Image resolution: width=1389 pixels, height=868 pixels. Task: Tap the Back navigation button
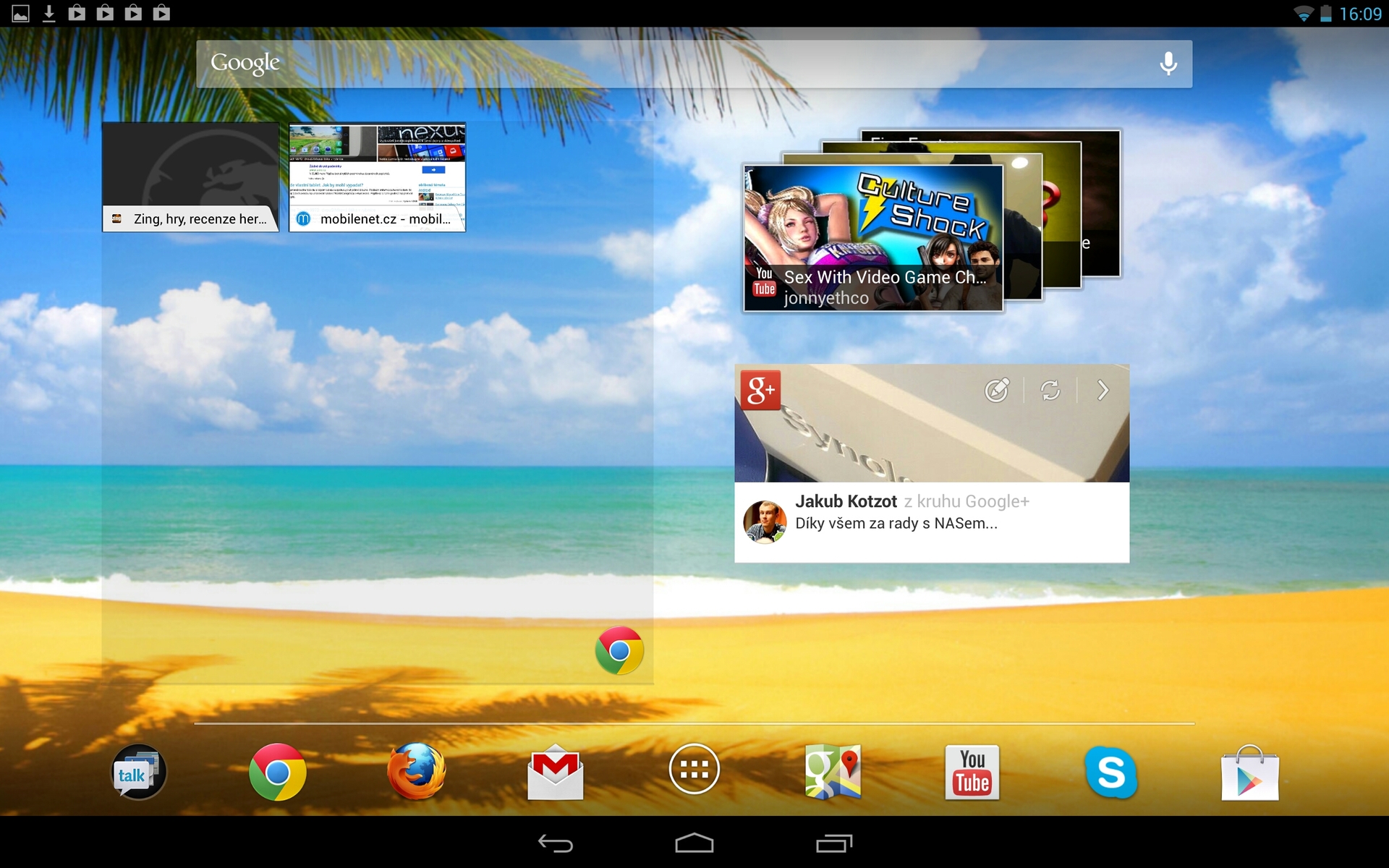(556, 843)
